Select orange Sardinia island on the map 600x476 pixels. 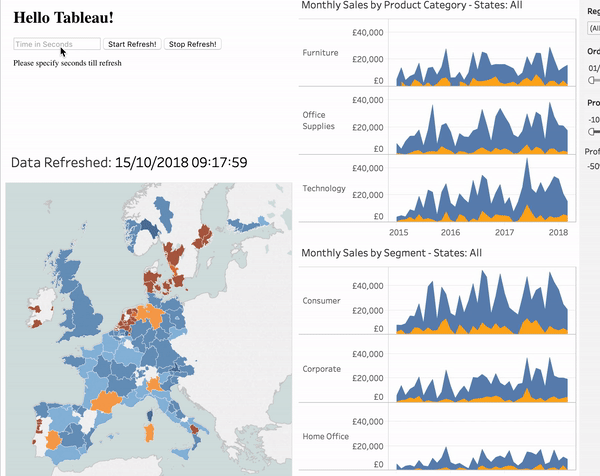(149, 432)
